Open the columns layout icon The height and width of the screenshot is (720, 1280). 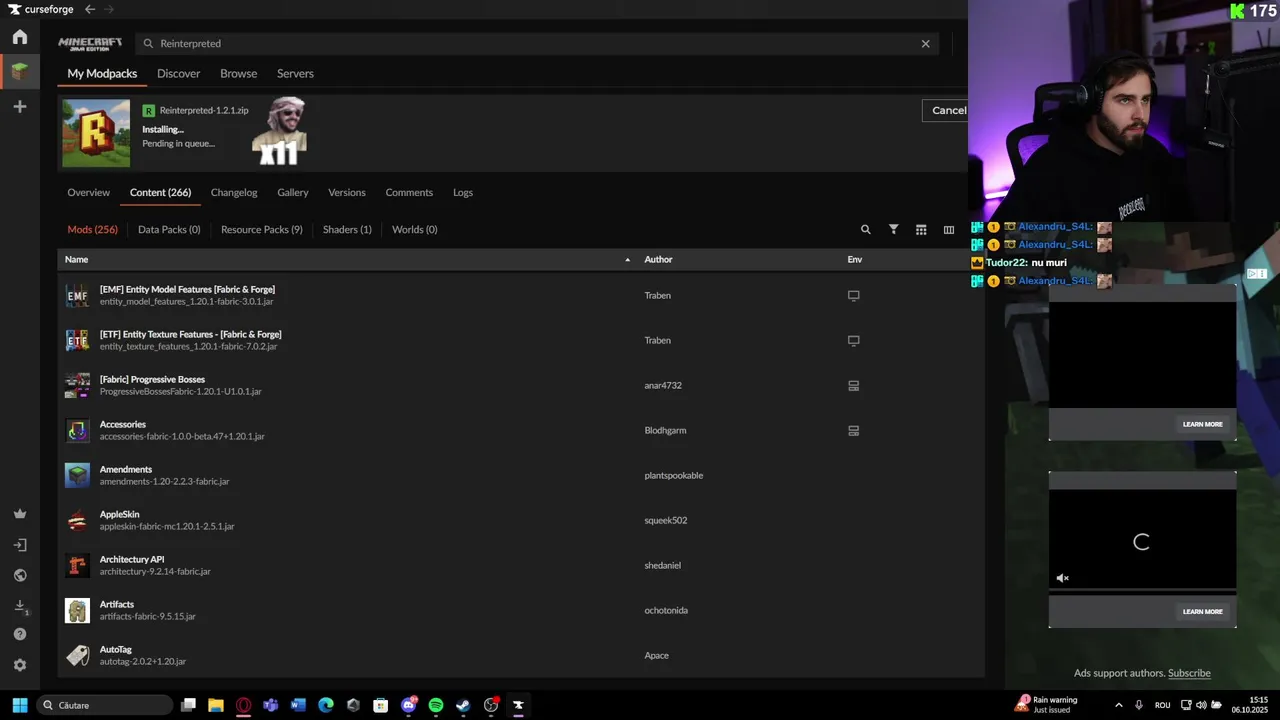pyautogui.click(x=949, y=230)
